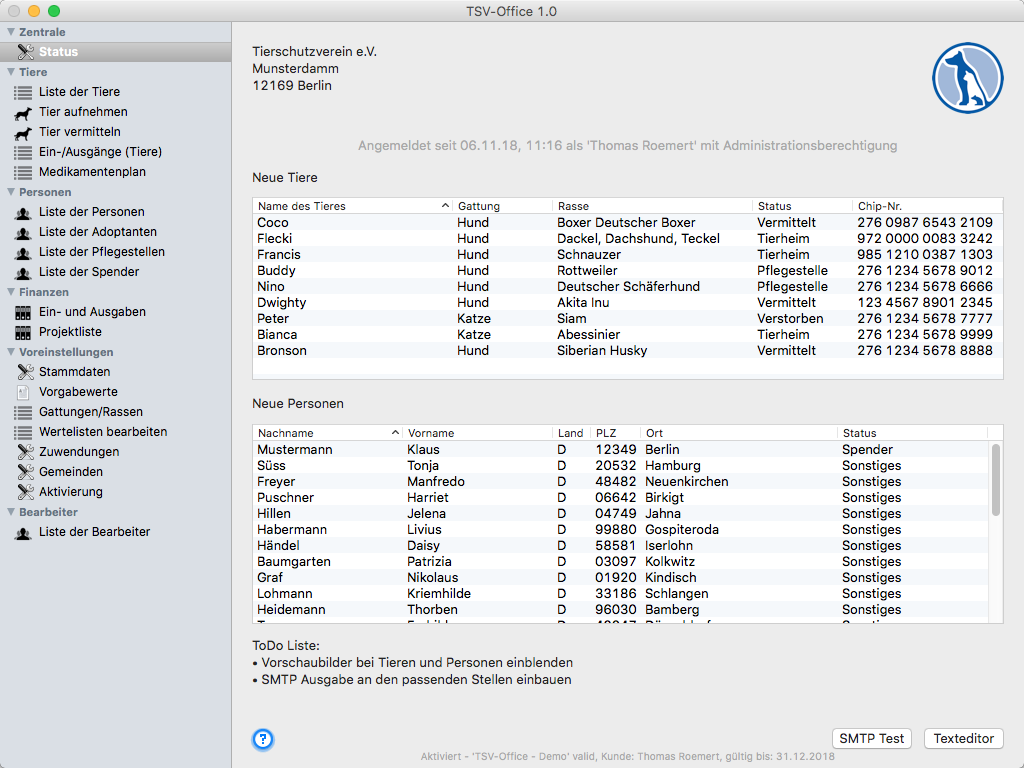1024x768 pixels.
Task: Click the dog icon beside Tier aufnehmen
Action: tap(23, 112)
